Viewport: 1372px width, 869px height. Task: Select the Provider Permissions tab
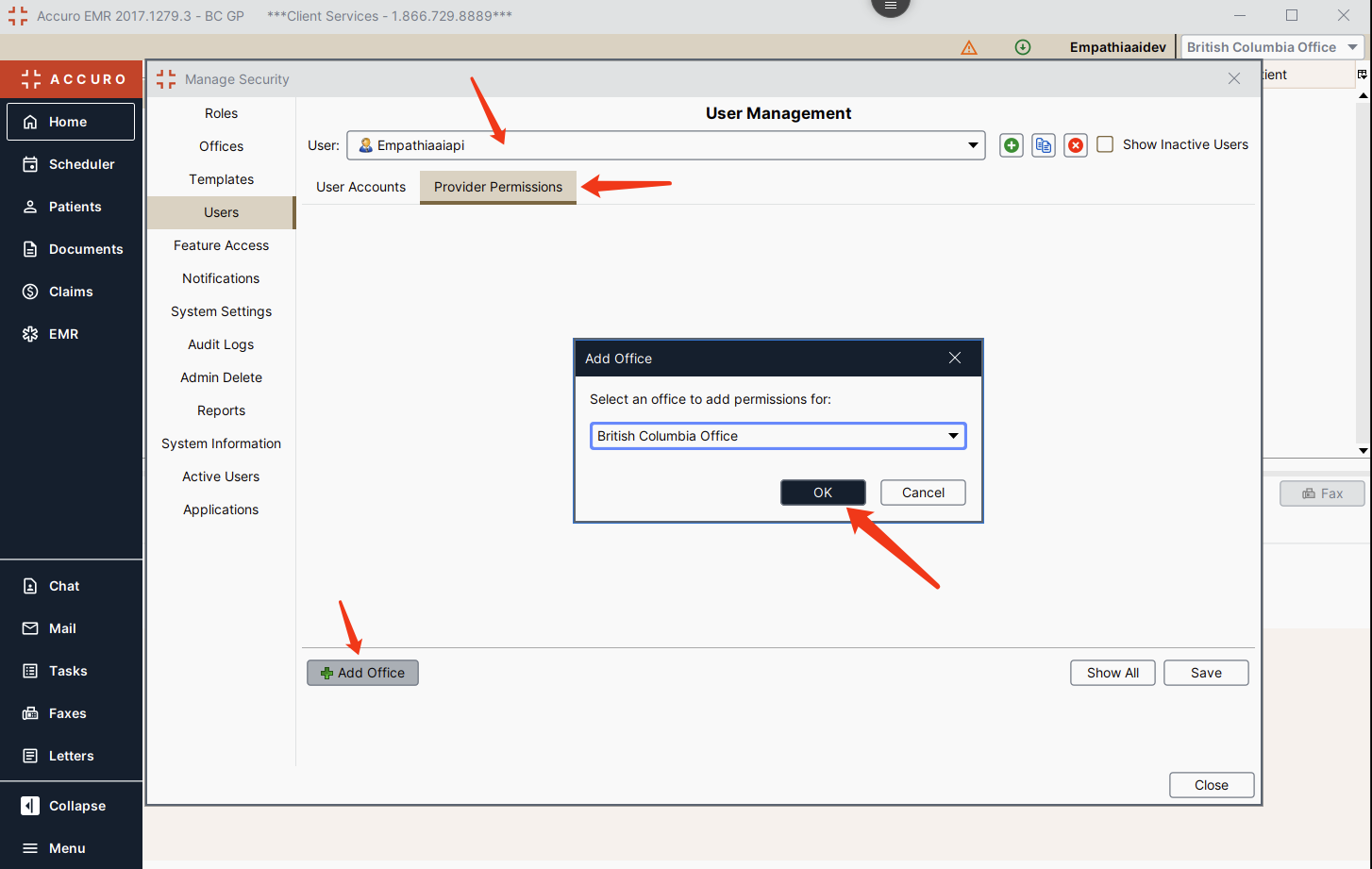click(498, 187)
